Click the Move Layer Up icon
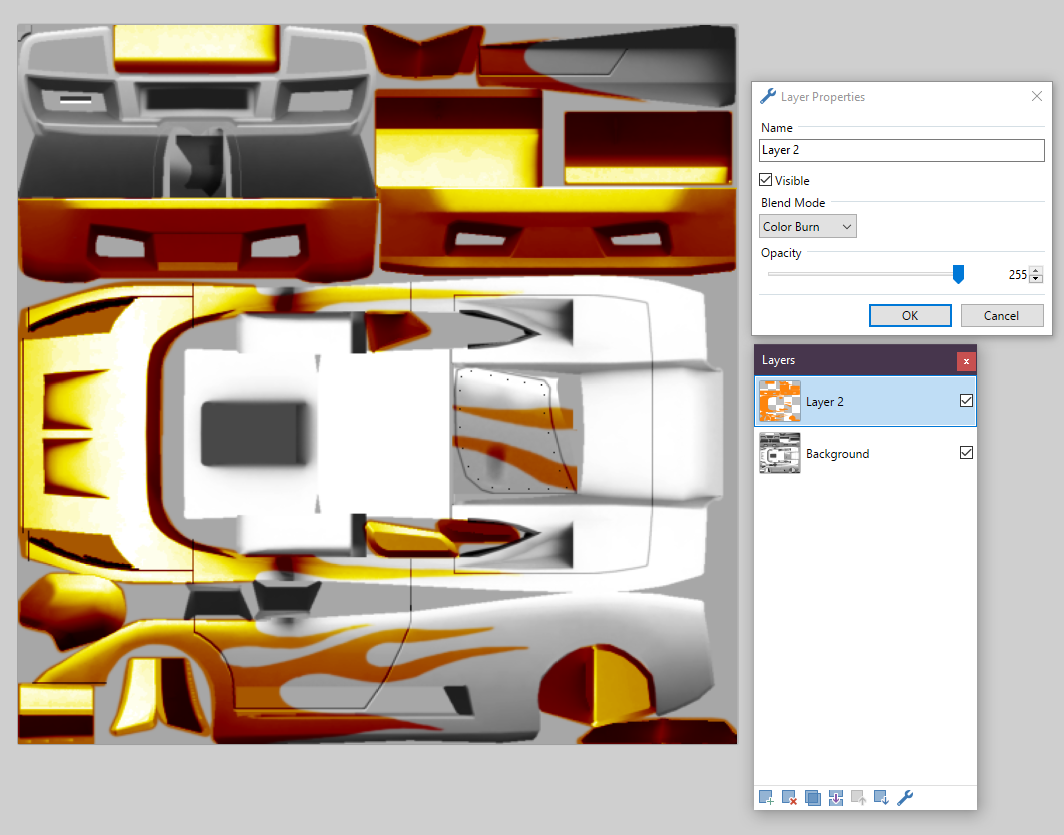 (858, 797)
